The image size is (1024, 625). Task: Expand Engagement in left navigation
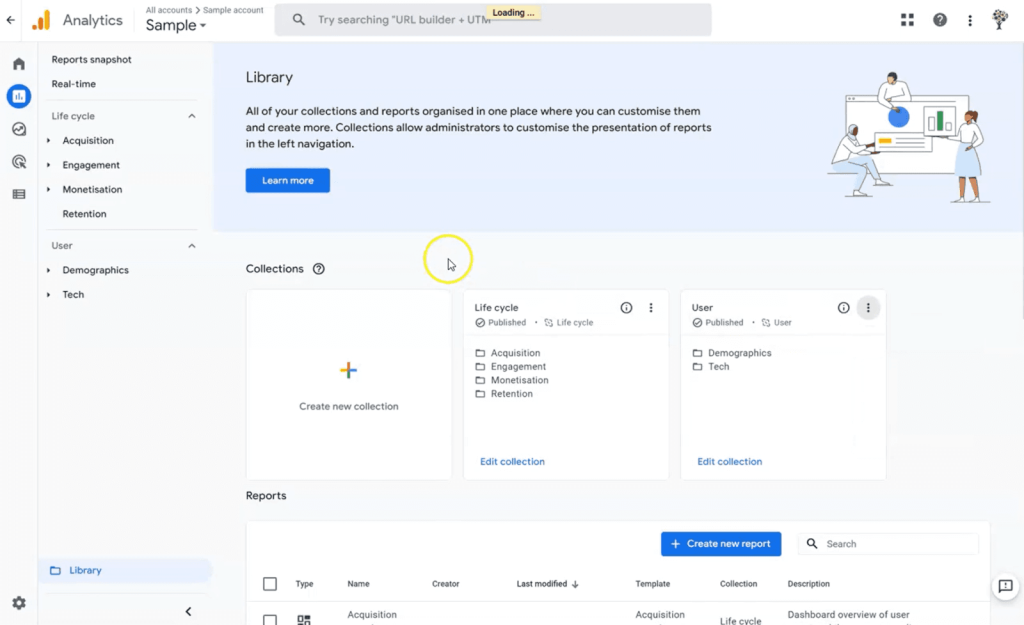(48, 165)
